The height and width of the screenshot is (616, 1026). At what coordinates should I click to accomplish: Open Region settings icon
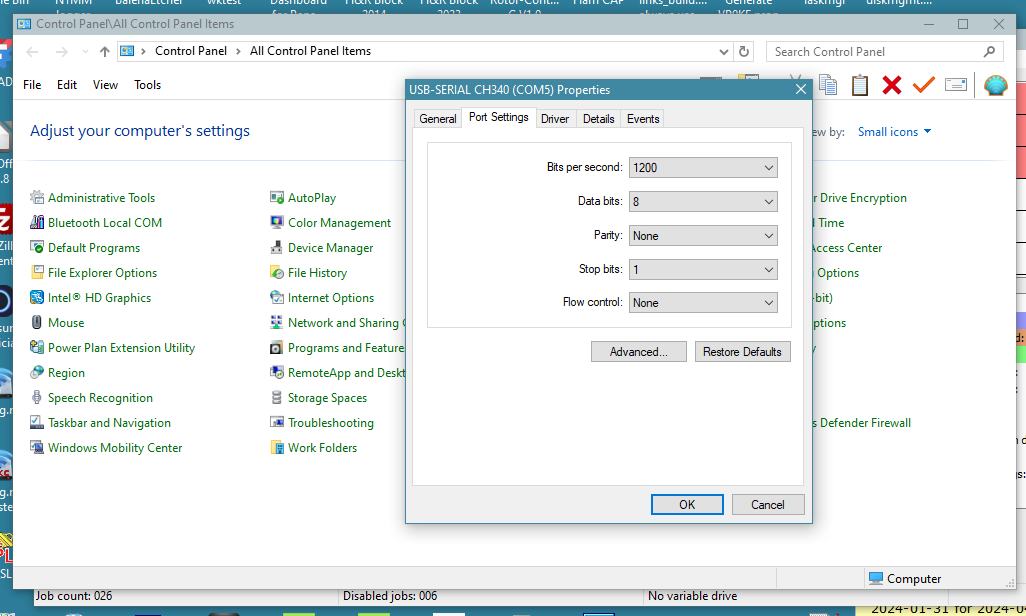click(37, 372)
